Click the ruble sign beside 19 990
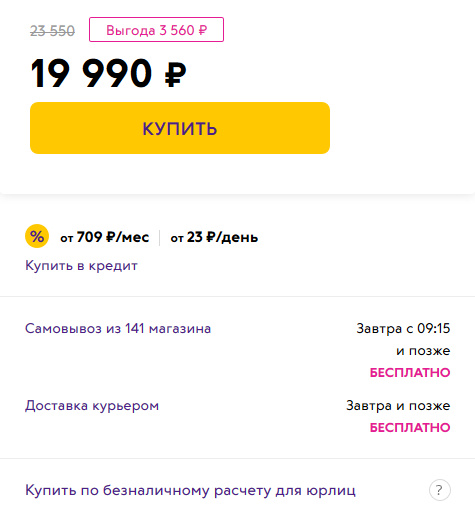Viewport: 475px width, 518px height. 175,75
